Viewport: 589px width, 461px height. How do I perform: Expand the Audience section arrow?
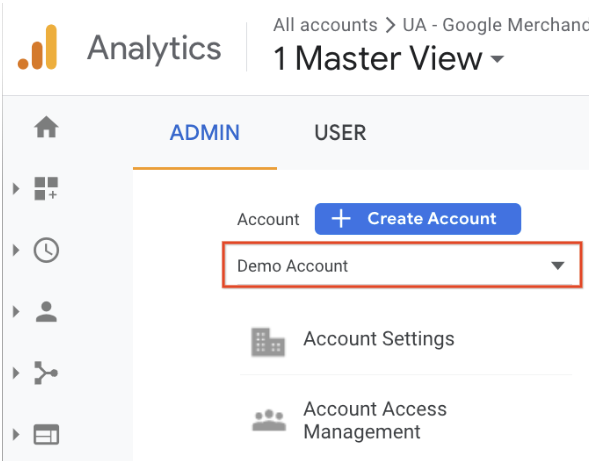[x=16, y=311]
